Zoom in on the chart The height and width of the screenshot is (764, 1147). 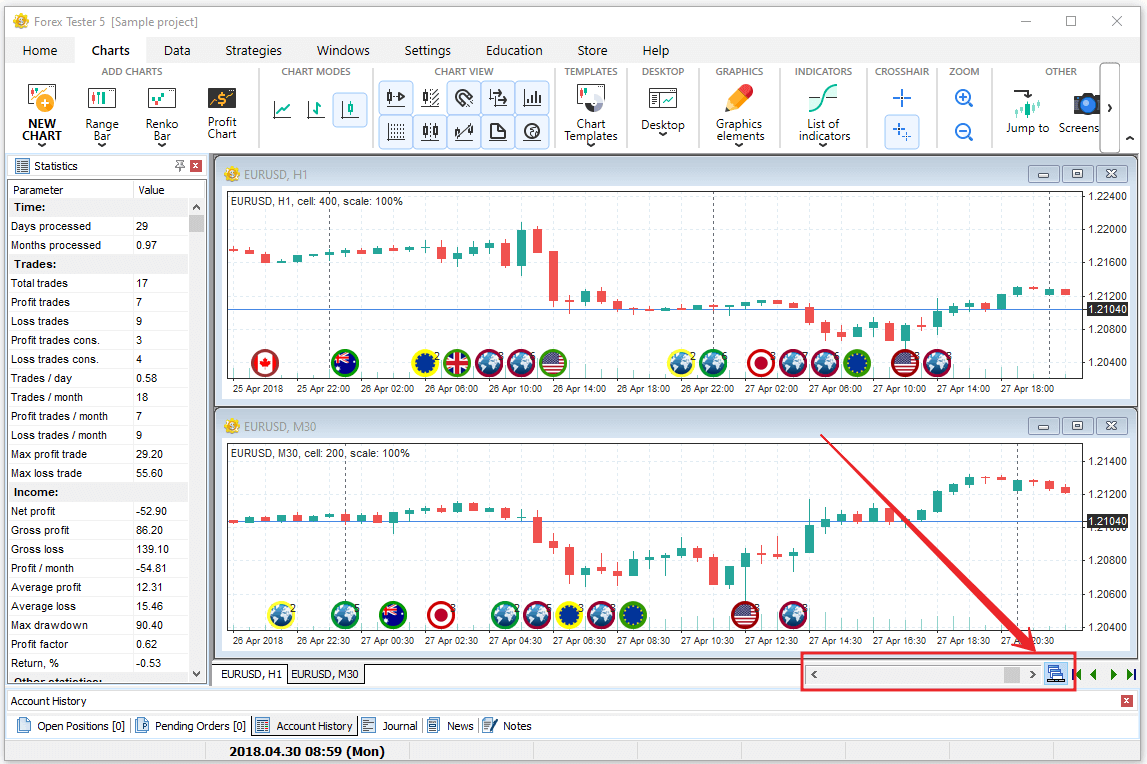click(964, 98)
